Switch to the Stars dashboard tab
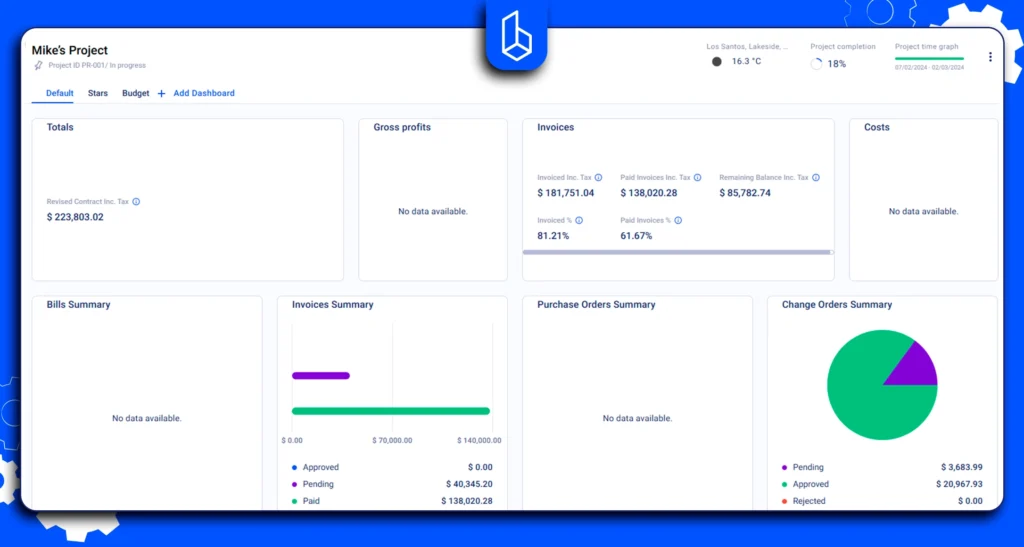 [x=98, y=93]
